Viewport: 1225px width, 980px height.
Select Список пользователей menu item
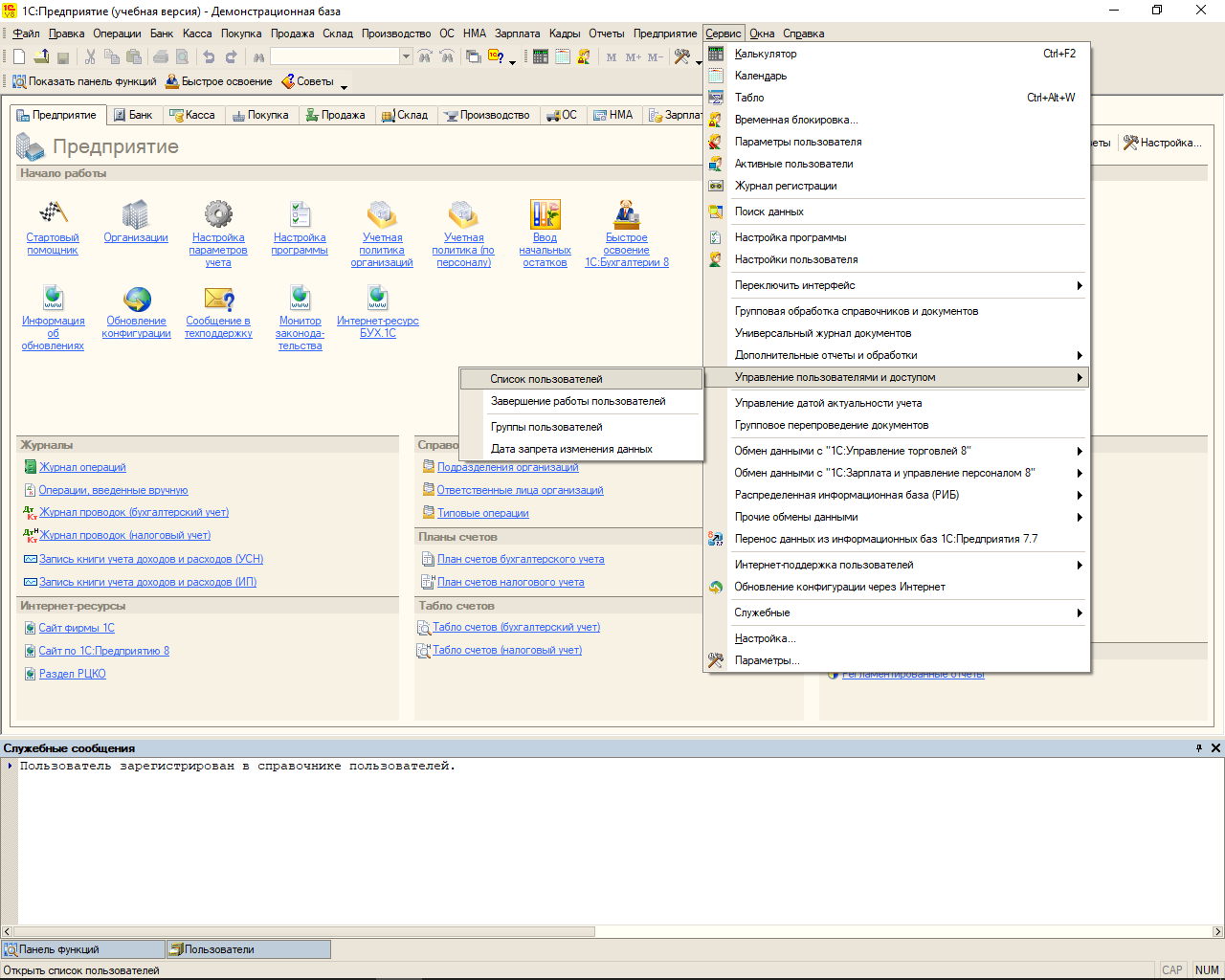tap(546, 379)
